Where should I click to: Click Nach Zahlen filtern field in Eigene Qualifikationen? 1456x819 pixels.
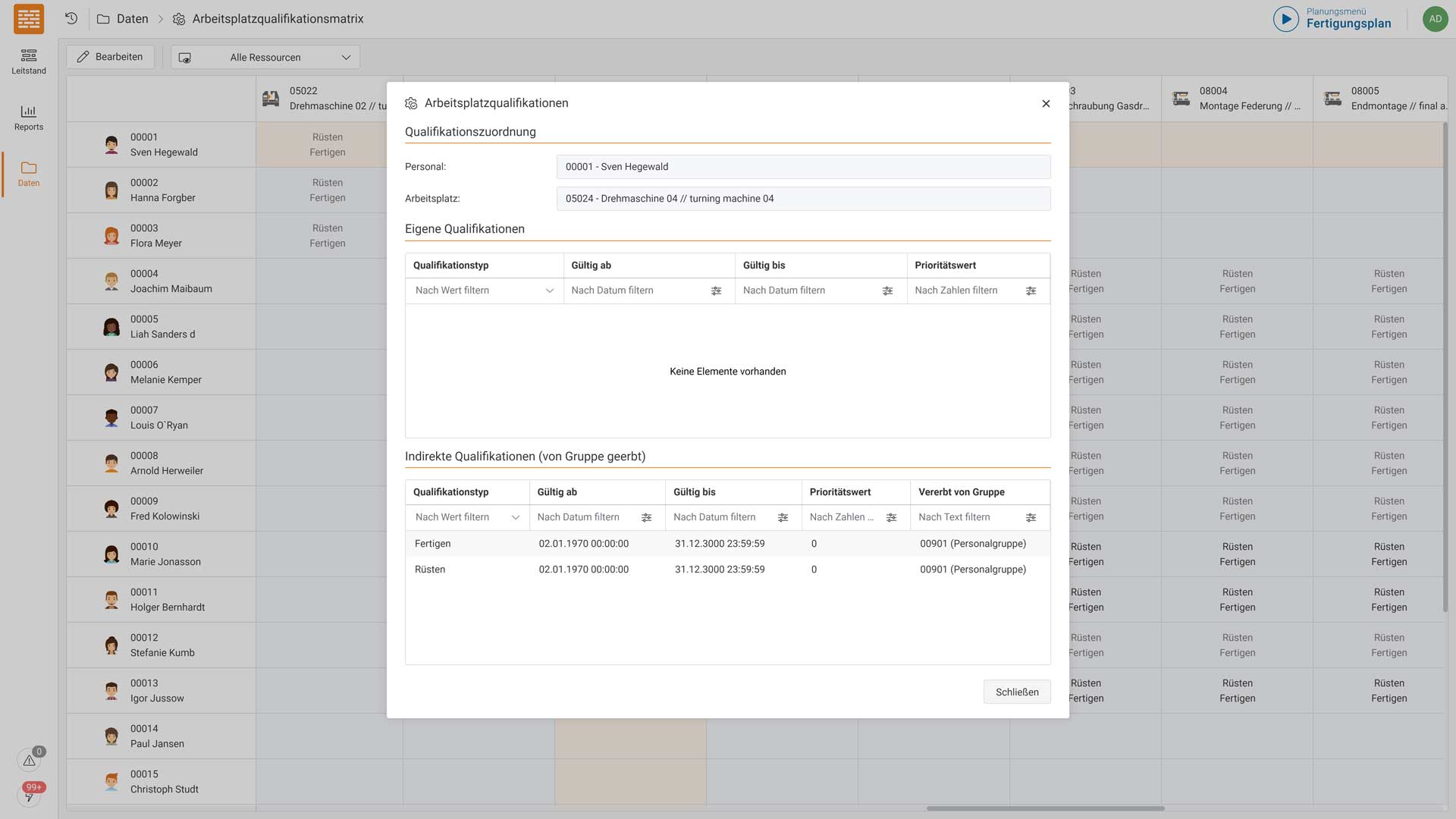[965, 290]
